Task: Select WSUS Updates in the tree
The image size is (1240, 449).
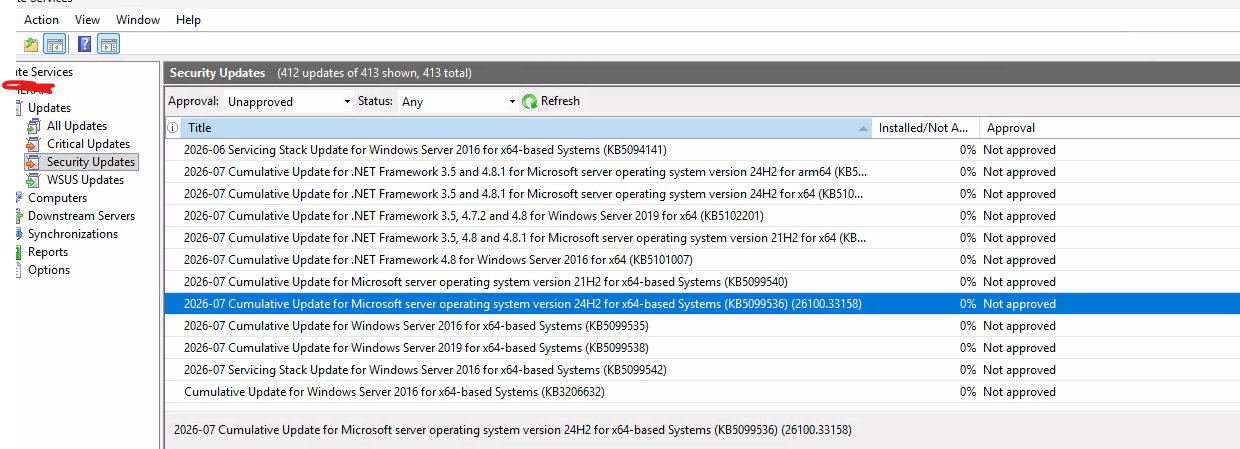Action: 85,180
